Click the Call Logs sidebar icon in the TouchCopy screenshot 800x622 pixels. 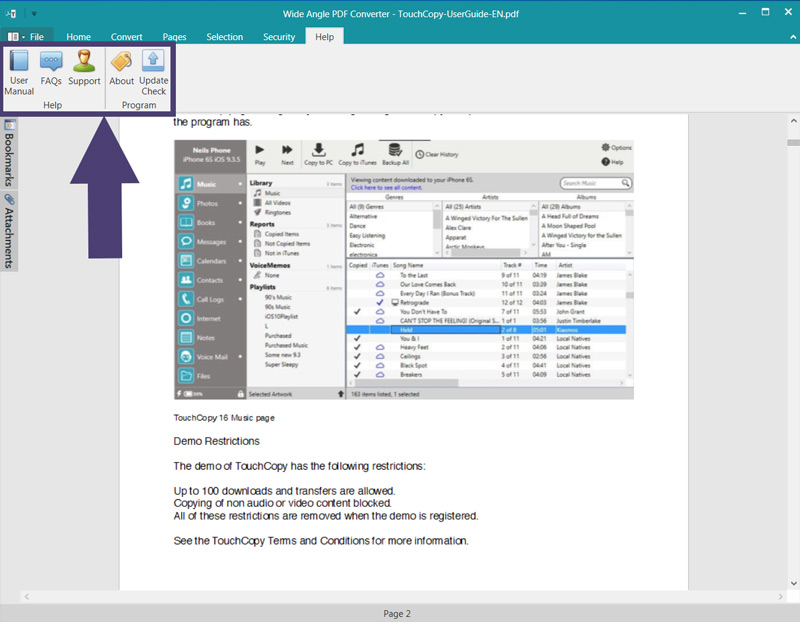click(x=186, y=299)
